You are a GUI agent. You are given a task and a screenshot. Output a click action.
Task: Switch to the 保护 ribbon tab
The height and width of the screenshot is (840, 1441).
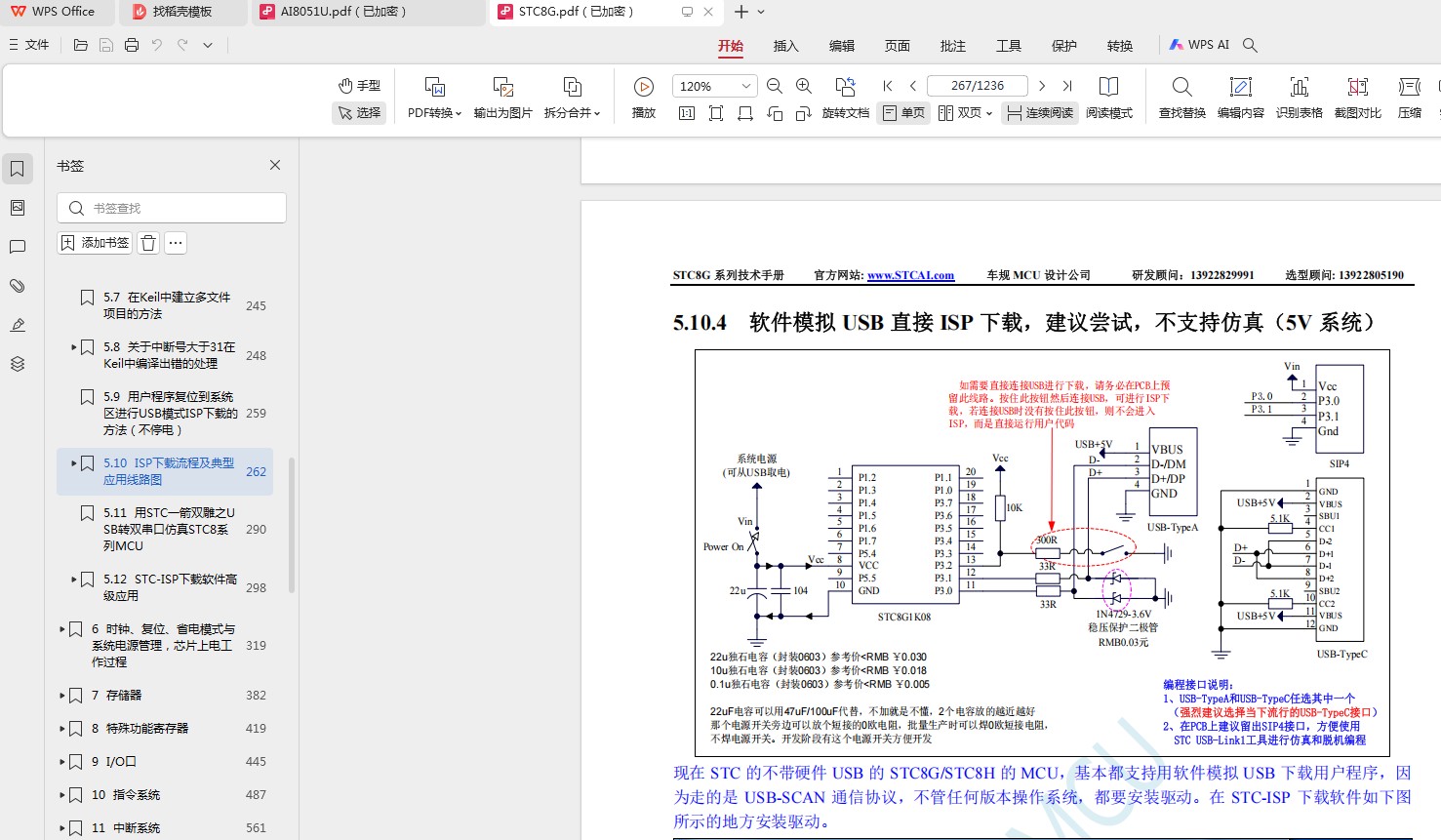coord(1064,46)
